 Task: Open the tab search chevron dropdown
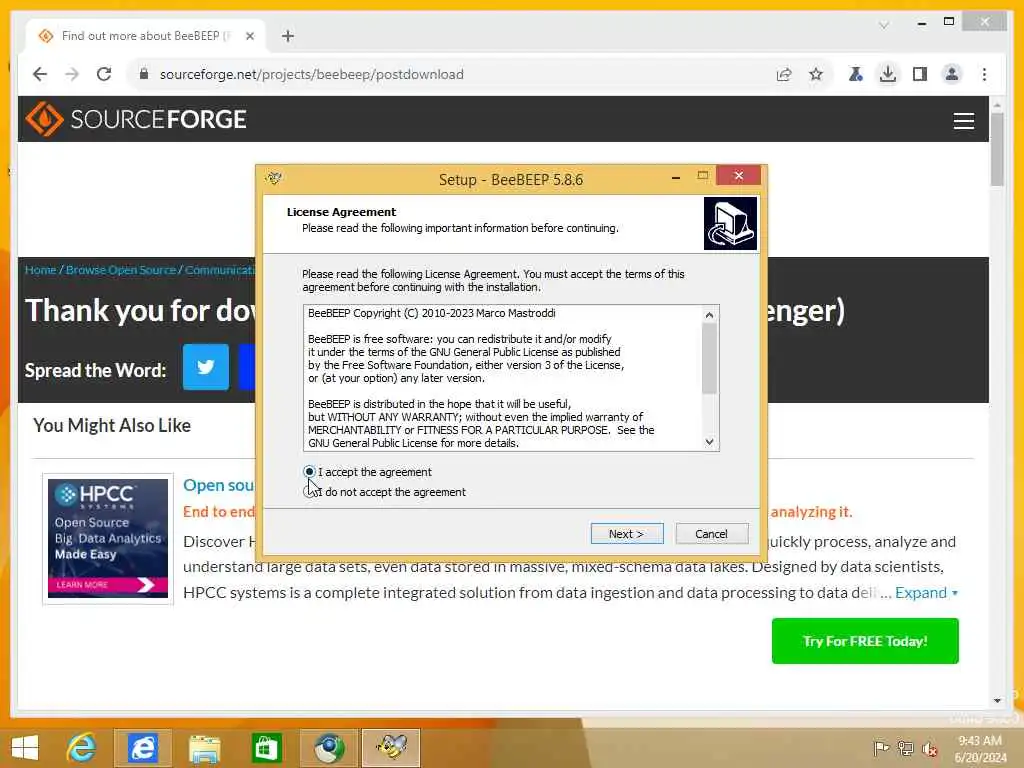(x=884, y=25)
